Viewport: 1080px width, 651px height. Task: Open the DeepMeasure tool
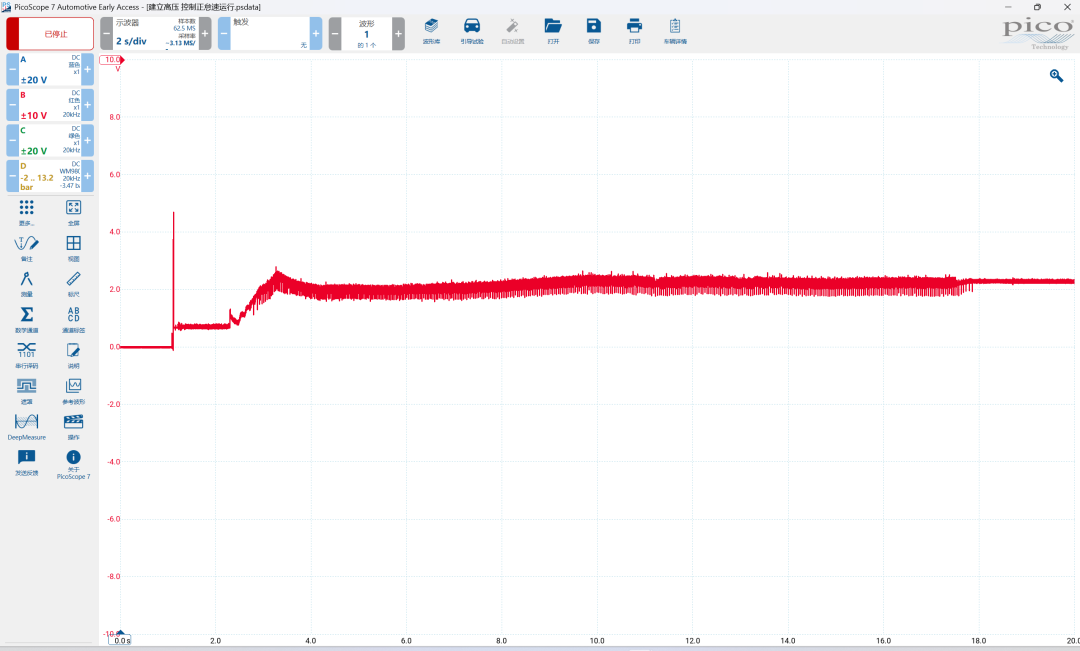(27, 426)
